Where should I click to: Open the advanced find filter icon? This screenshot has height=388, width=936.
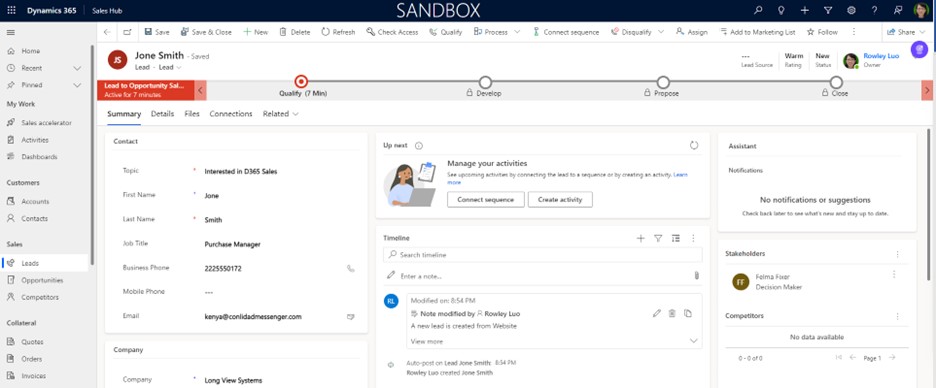(828, 10)
